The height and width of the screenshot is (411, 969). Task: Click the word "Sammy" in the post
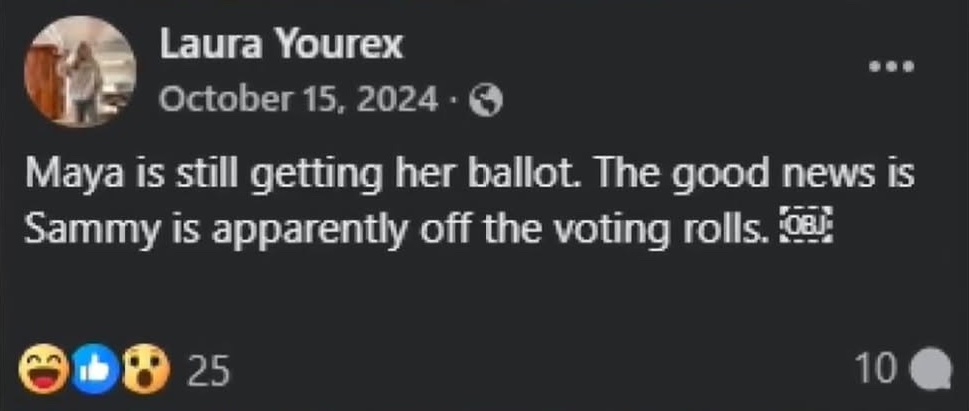click(68, 231)
